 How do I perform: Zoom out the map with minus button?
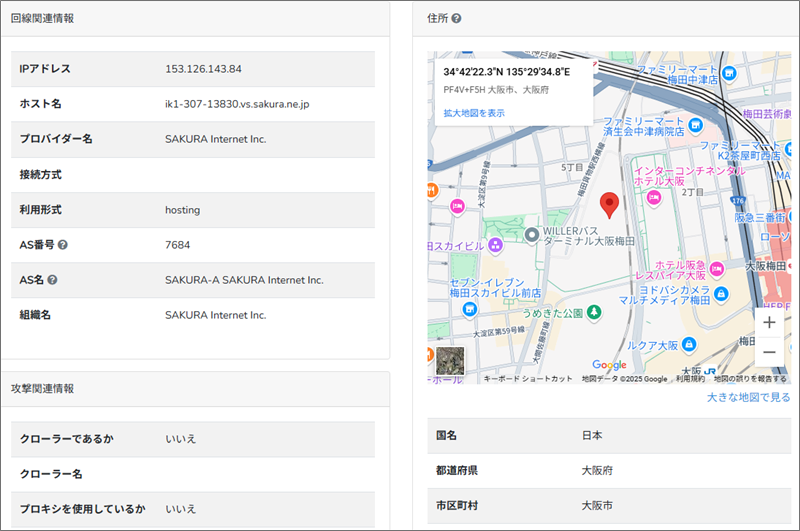[769, 352]
